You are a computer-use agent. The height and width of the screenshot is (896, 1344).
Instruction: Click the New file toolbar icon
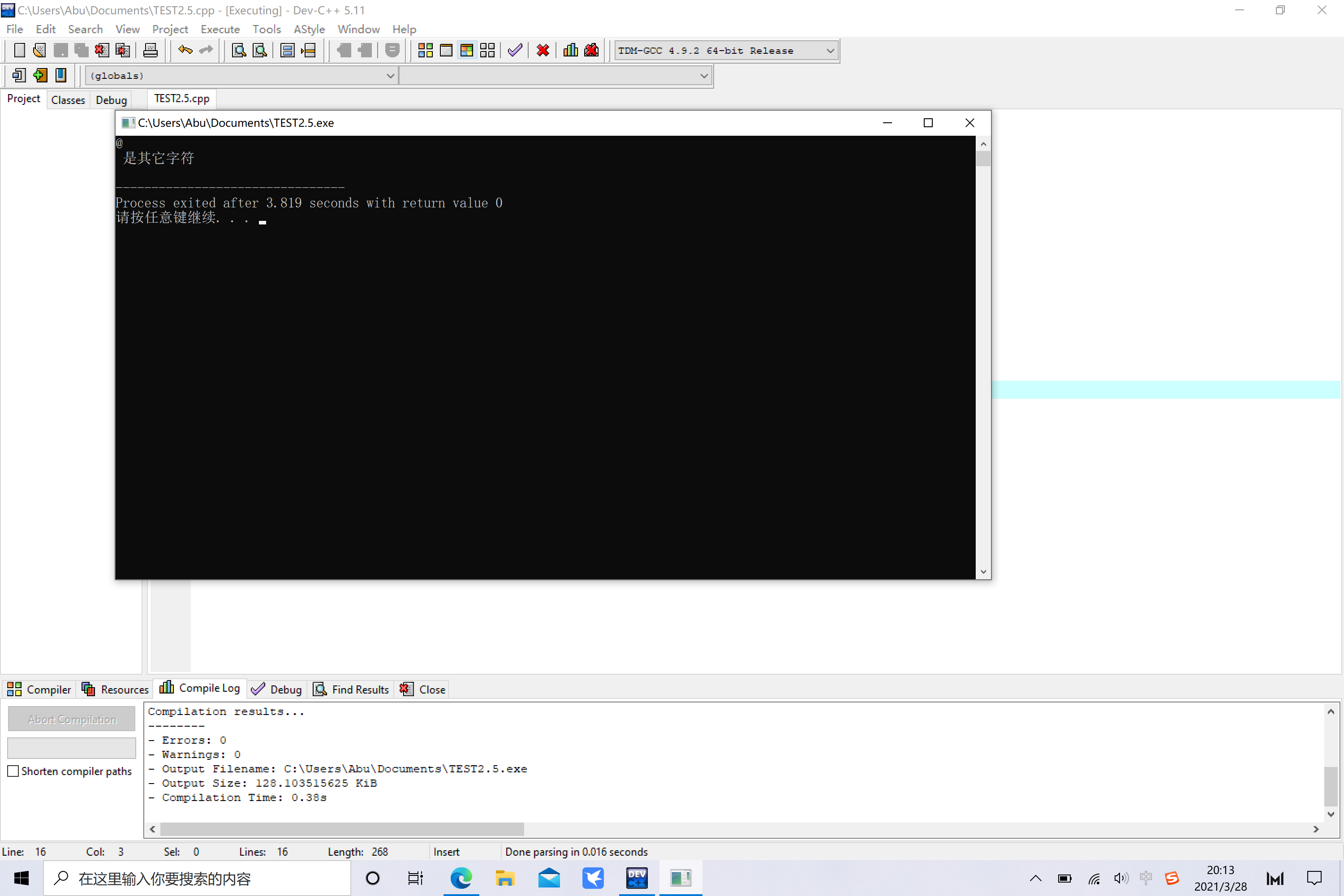click(19, 50)
